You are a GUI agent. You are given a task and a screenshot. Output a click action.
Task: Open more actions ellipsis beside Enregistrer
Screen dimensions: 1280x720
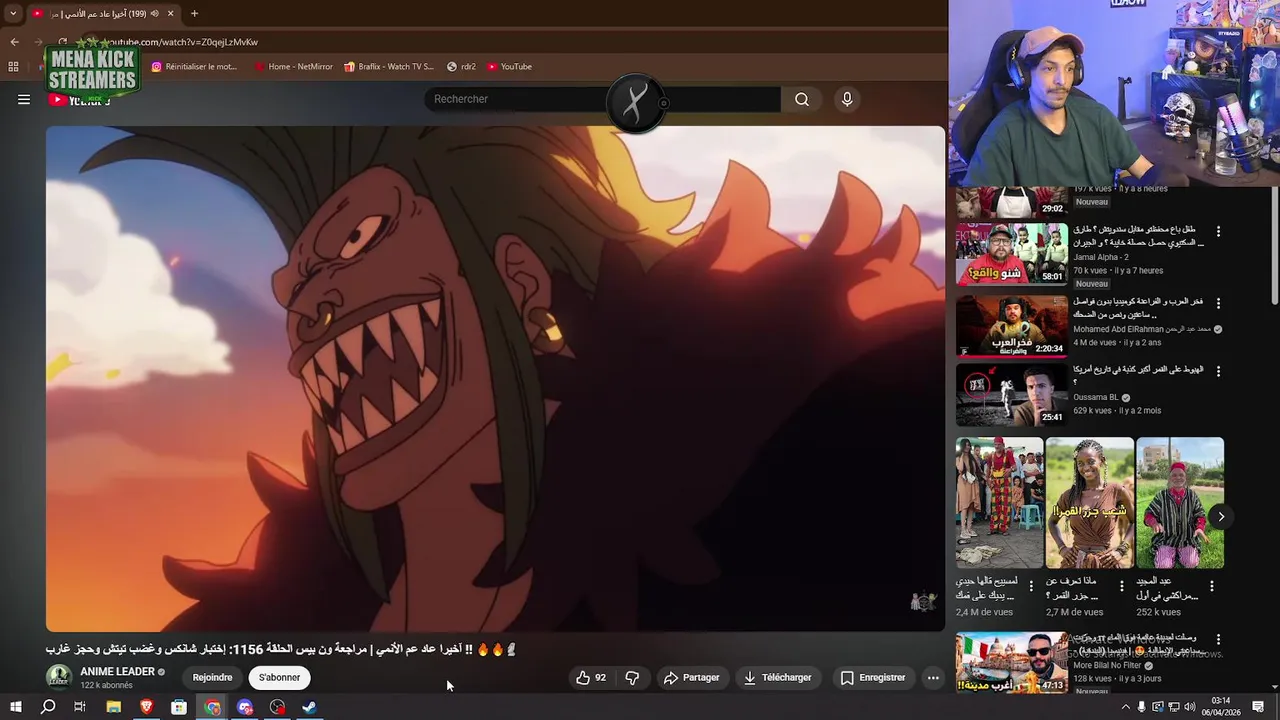[x=933, y=678]
